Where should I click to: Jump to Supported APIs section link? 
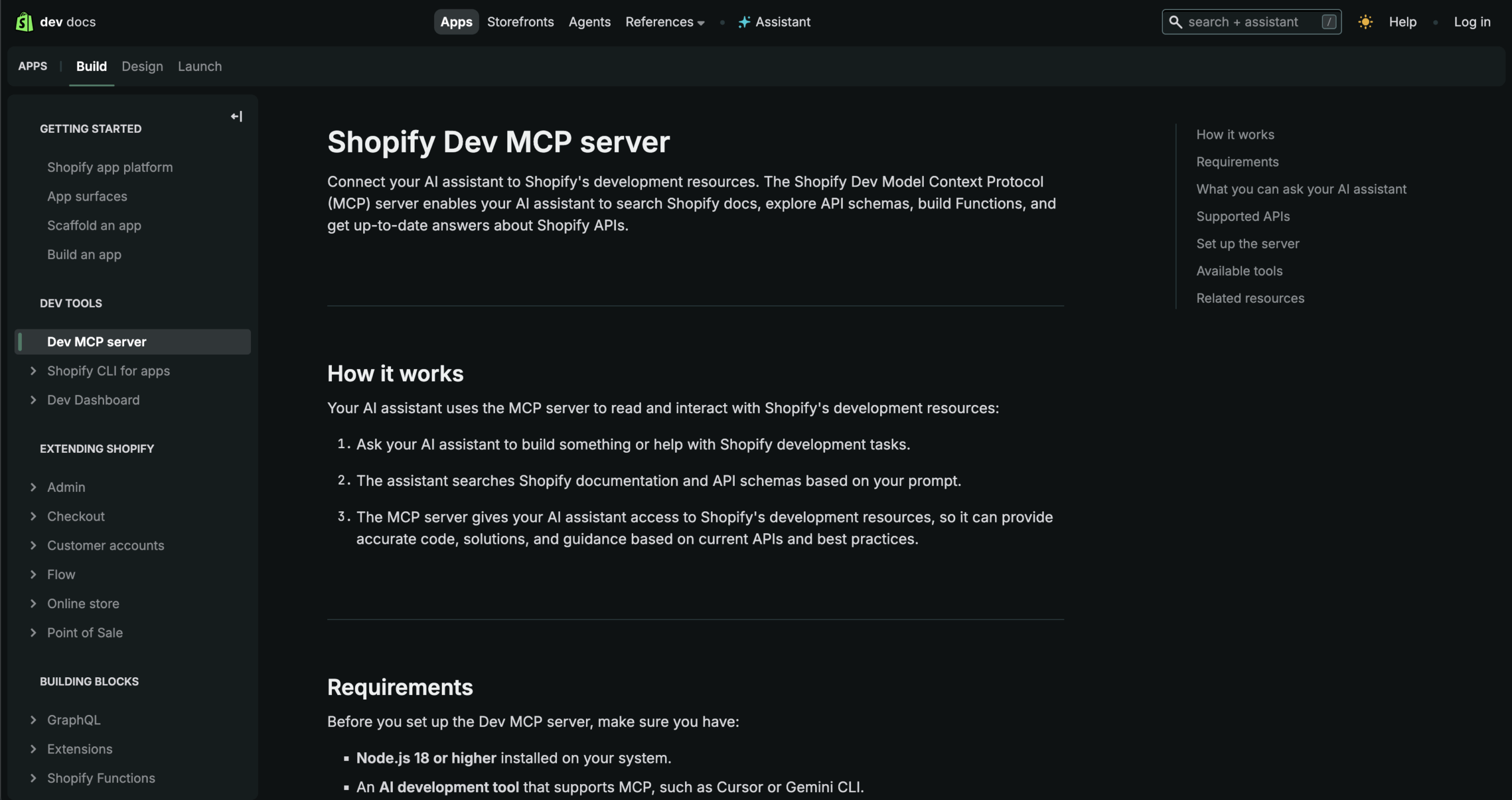point(1243,216)
